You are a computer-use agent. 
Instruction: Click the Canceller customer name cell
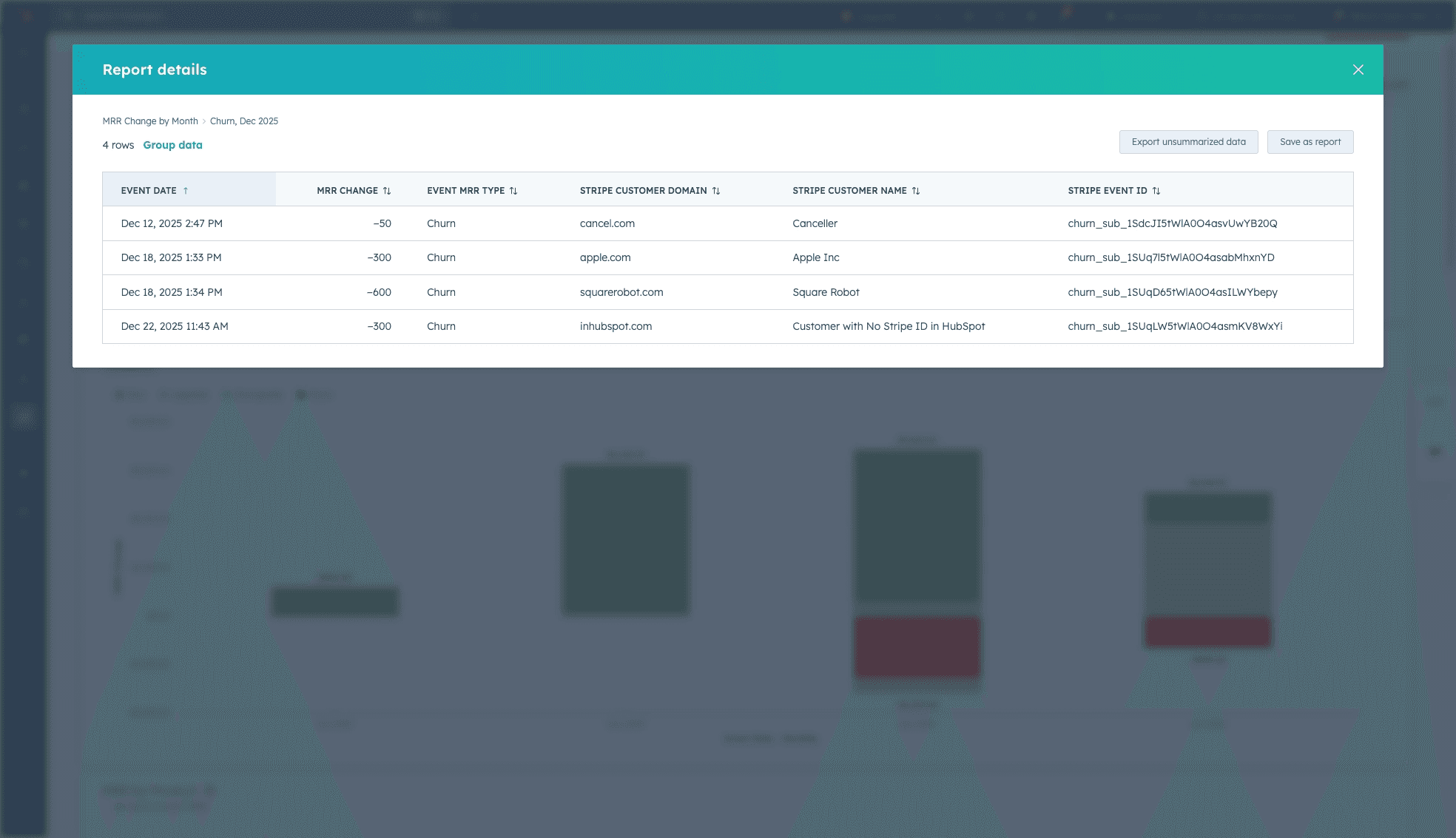pos(815,223)
